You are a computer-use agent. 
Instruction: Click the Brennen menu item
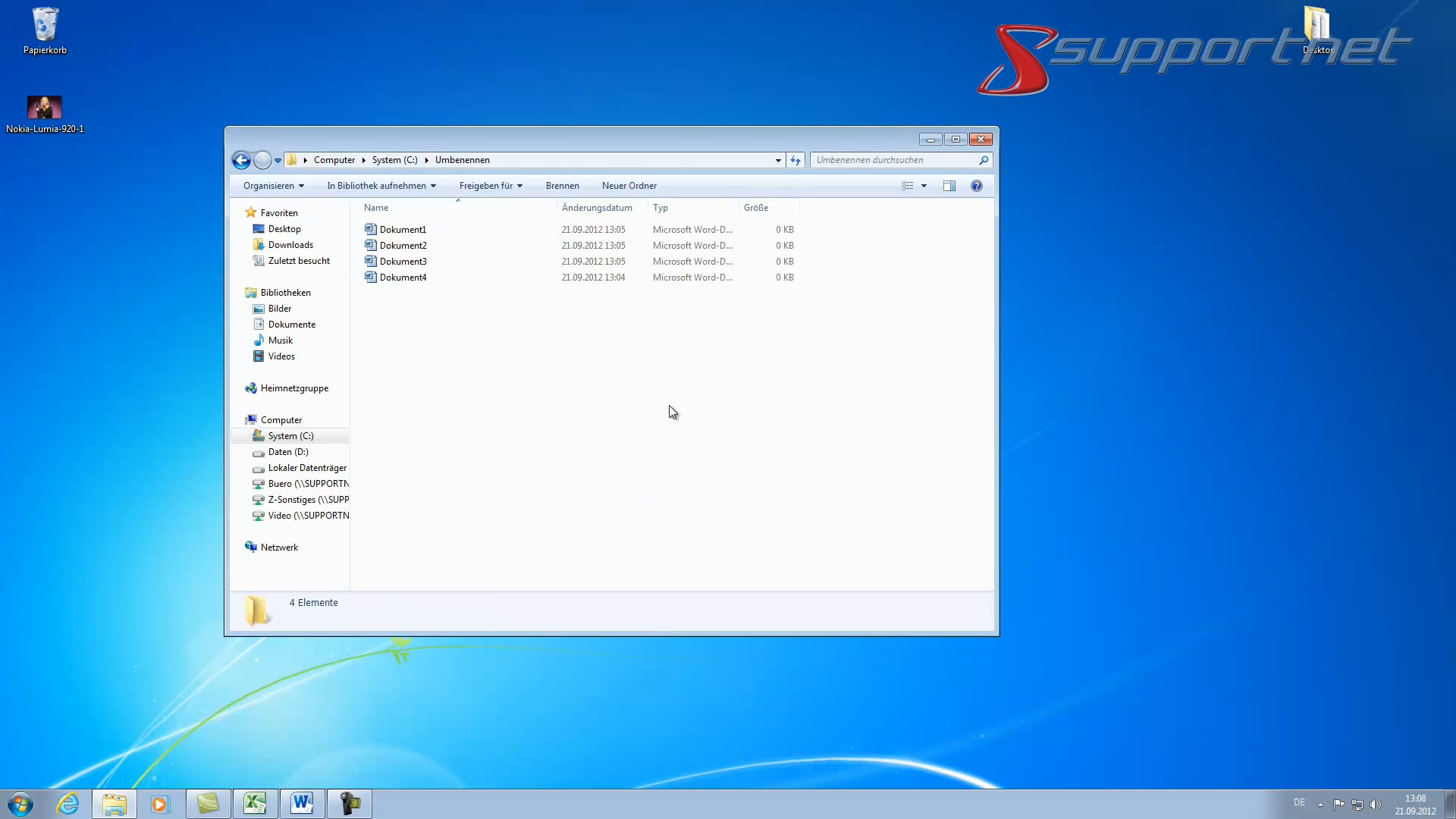point(561,186)
